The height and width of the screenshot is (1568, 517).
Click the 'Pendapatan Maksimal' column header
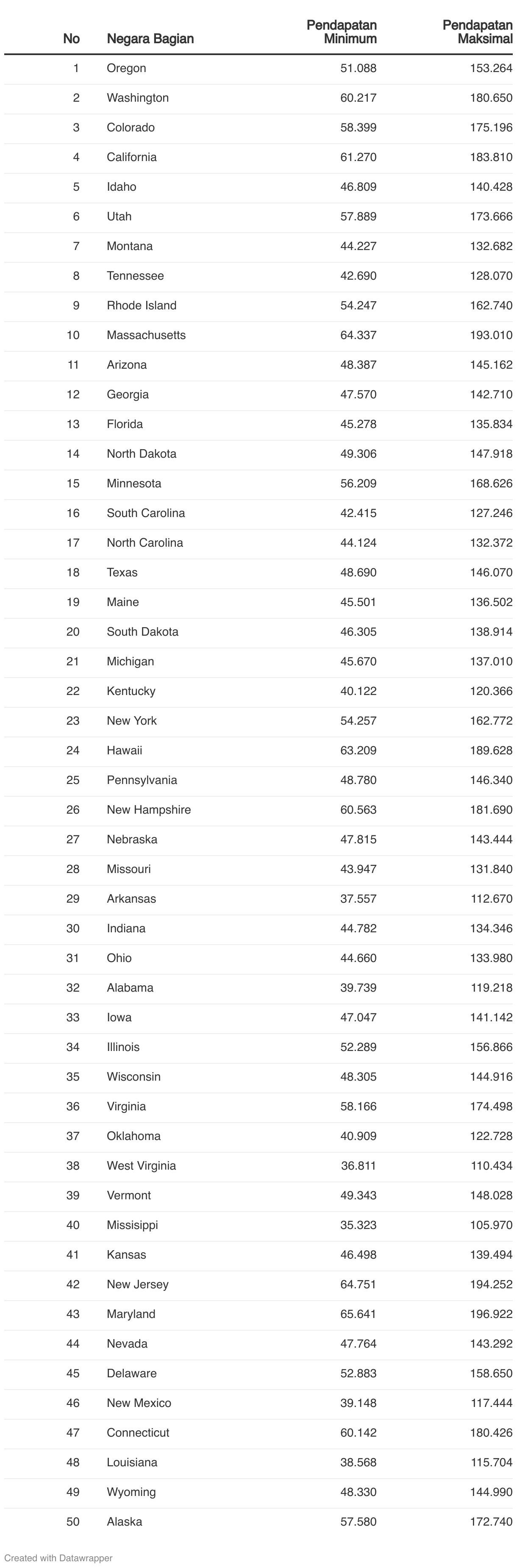[478, 32]
